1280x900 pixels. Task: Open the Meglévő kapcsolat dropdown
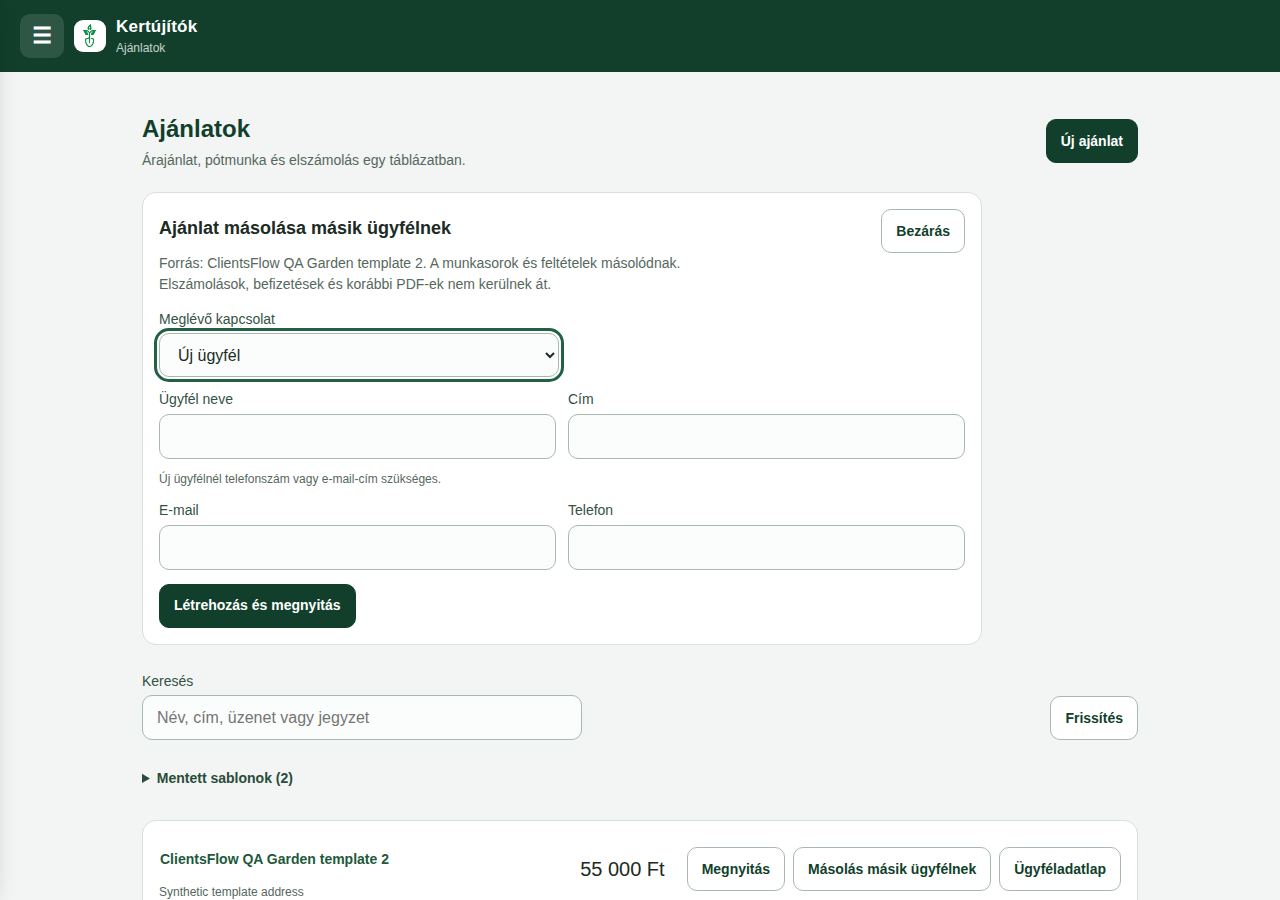[359, 355]
